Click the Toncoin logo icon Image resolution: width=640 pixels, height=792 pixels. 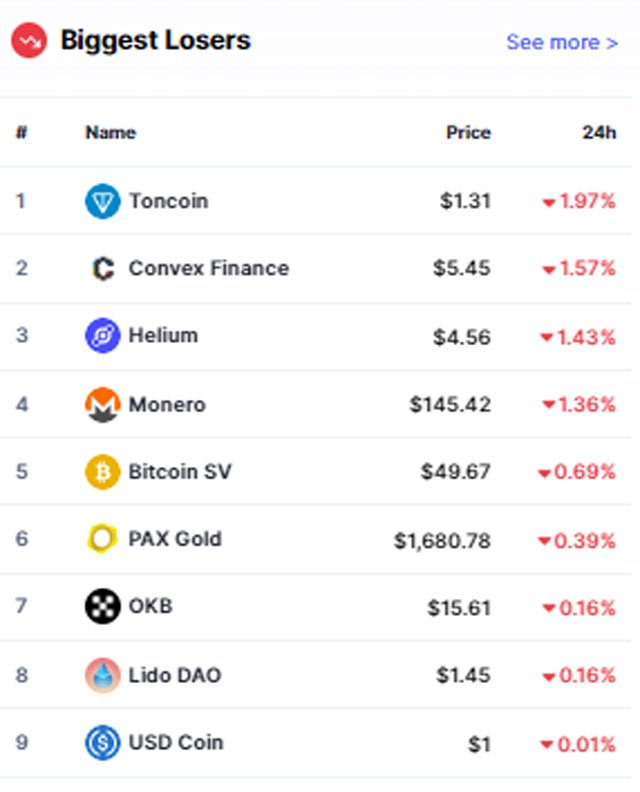pyautogui.click(x=103, y=201)
